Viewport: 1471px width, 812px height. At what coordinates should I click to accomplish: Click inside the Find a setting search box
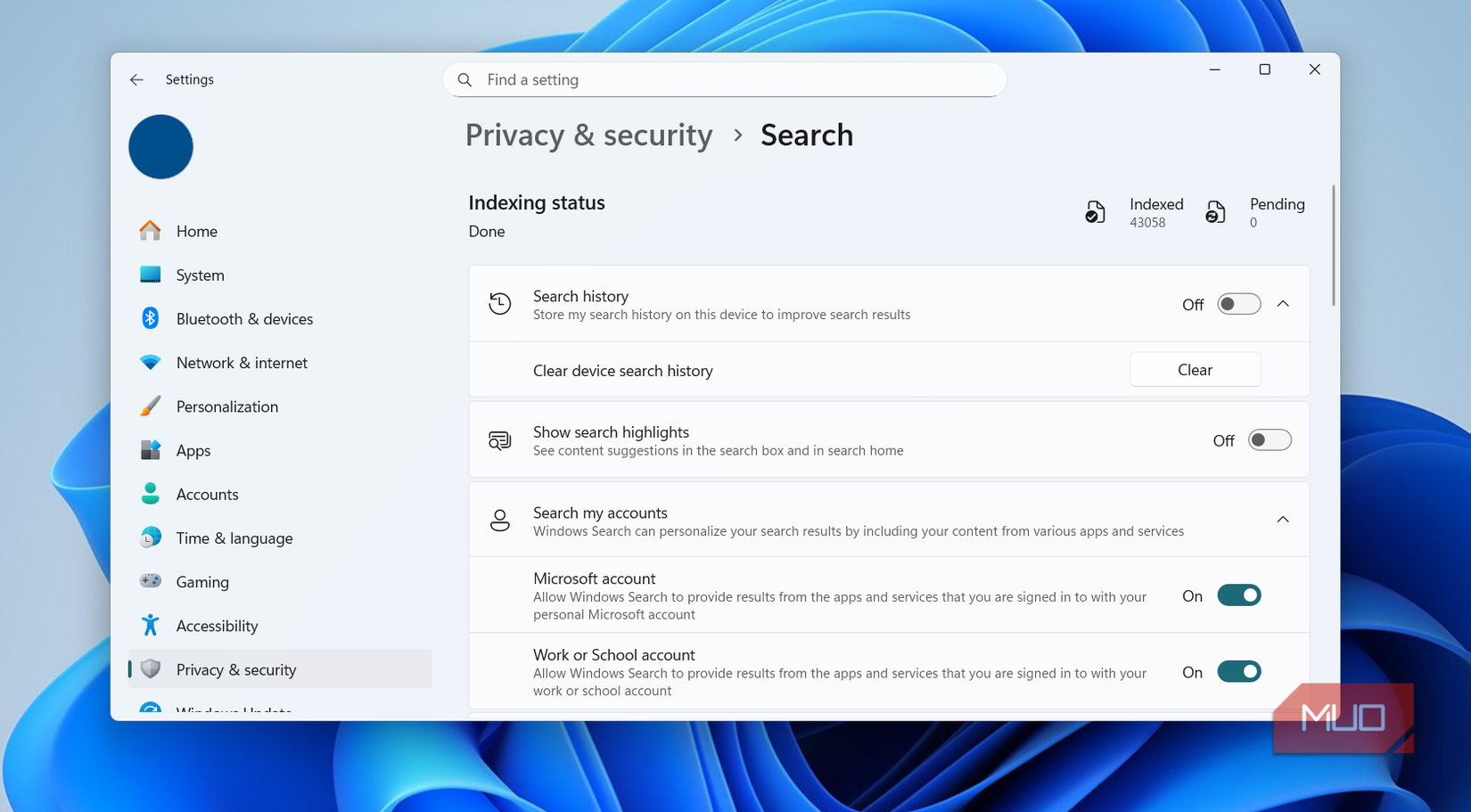[724, 79]
